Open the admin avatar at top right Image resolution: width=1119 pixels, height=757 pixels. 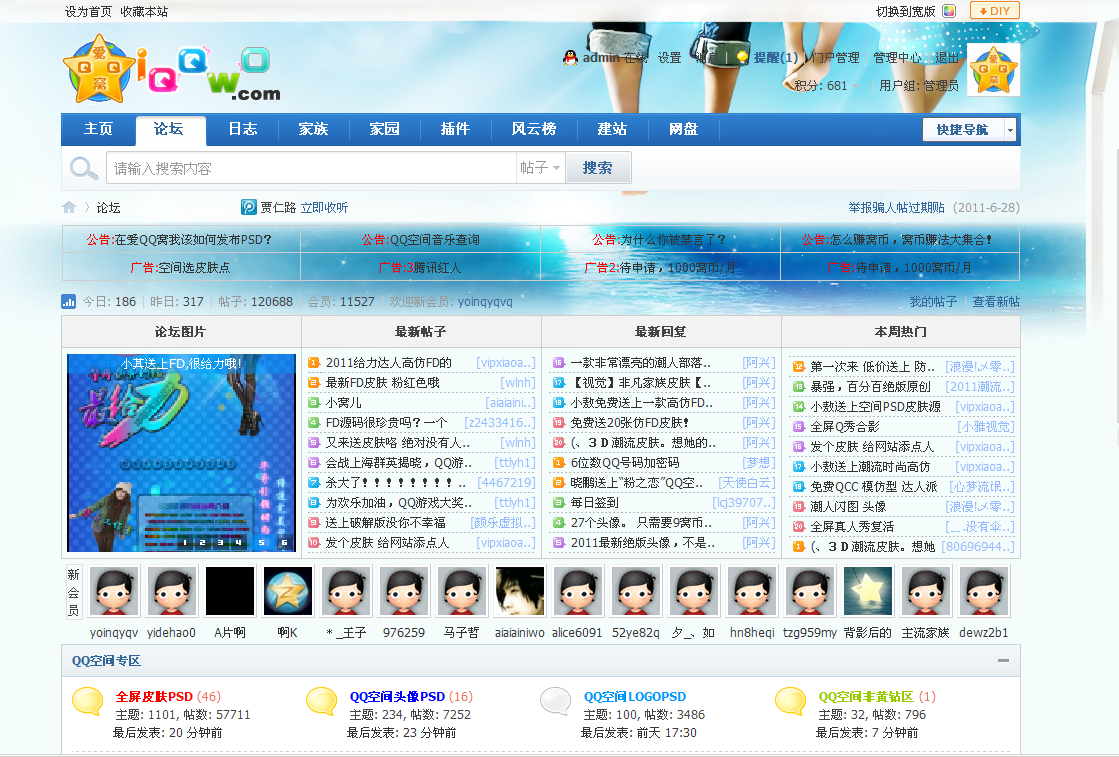tap(993, 69)
